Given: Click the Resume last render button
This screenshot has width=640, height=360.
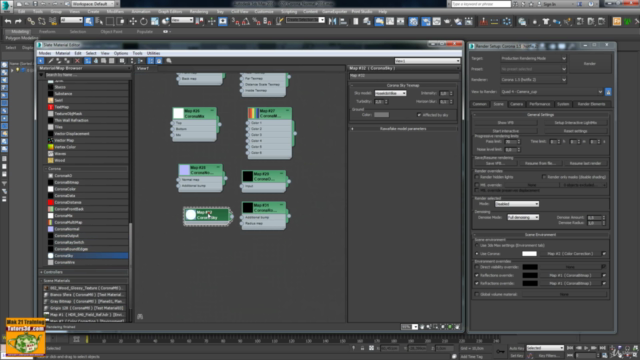Looking at the screenshot, I should pyautogui.click(x=585, y=163).
